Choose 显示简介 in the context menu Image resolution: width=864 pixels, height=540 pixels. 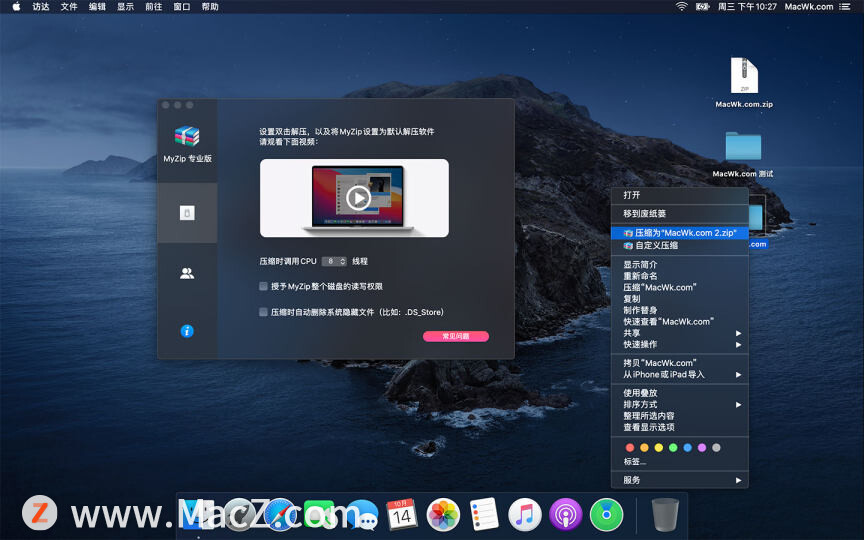pos(679,264)
